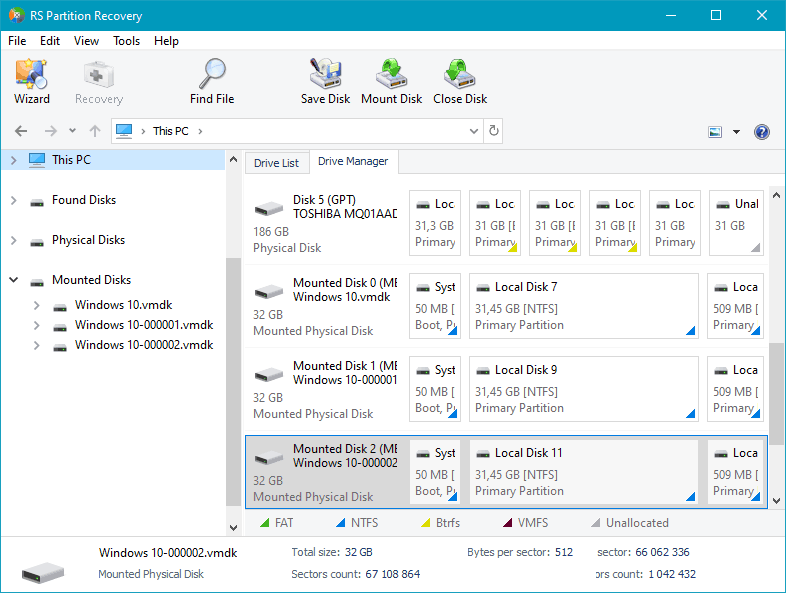Expand Windows 10-000001.vmdk tree node
Screen dimensions: 786x593
[x=37, y=325]
